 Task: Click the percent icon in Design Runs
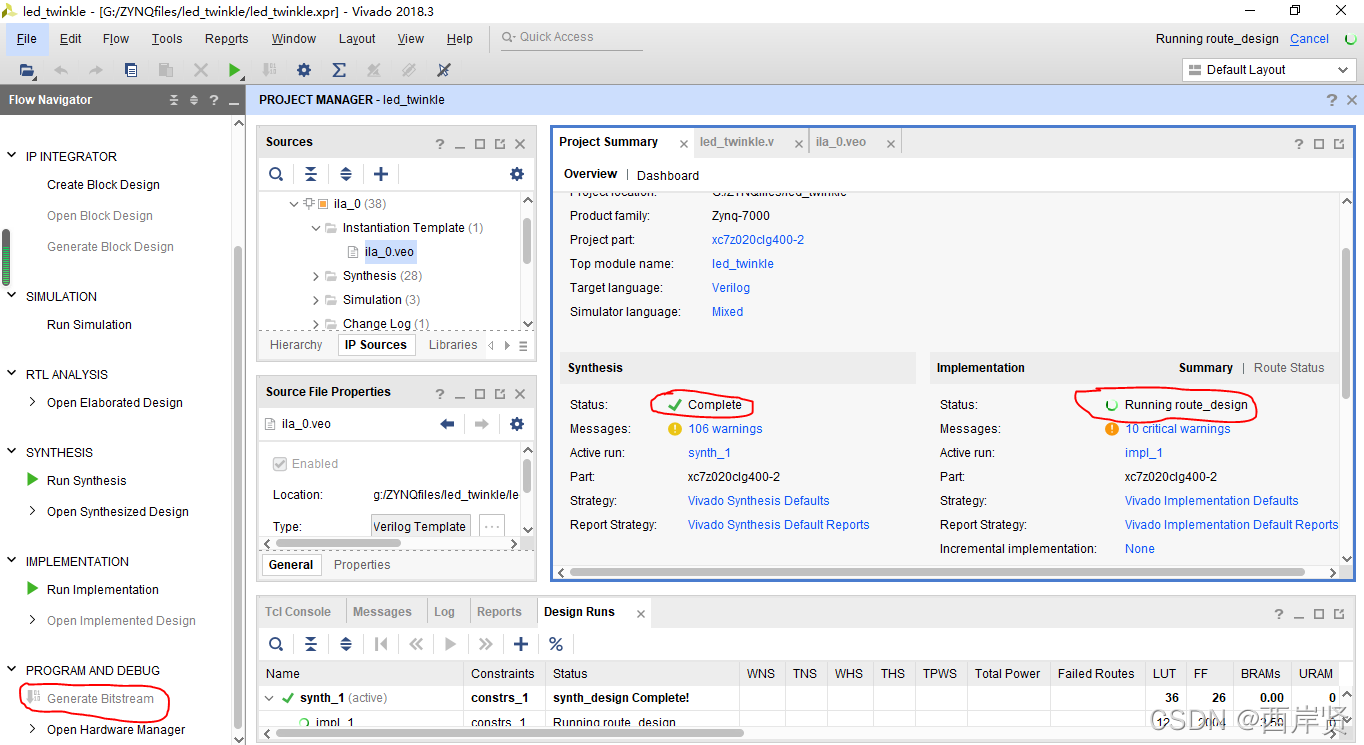tap(556, 644)
